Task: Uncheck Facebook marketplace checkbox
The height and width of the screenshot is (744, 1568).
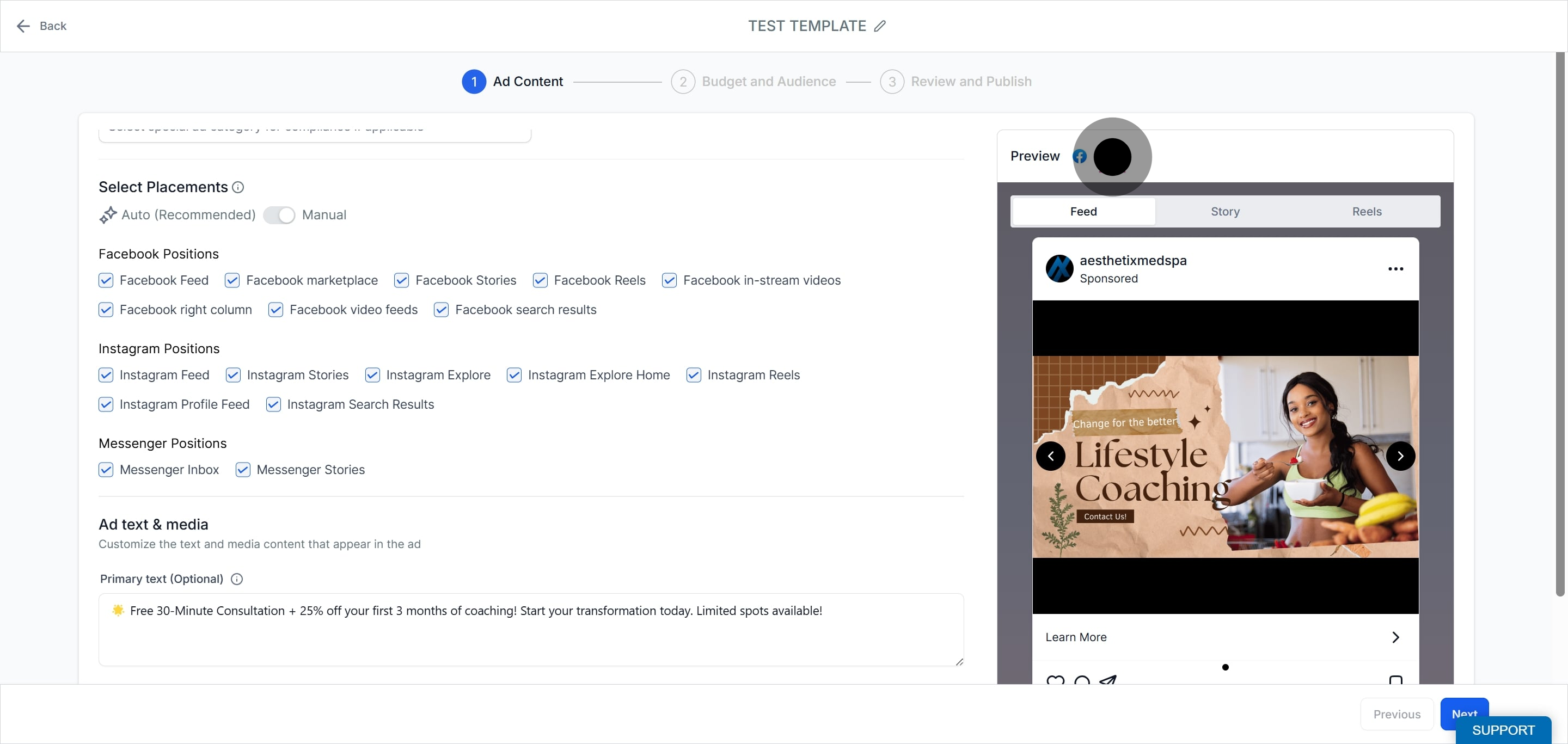Action: pyautogui.click(x=232, y=280)
